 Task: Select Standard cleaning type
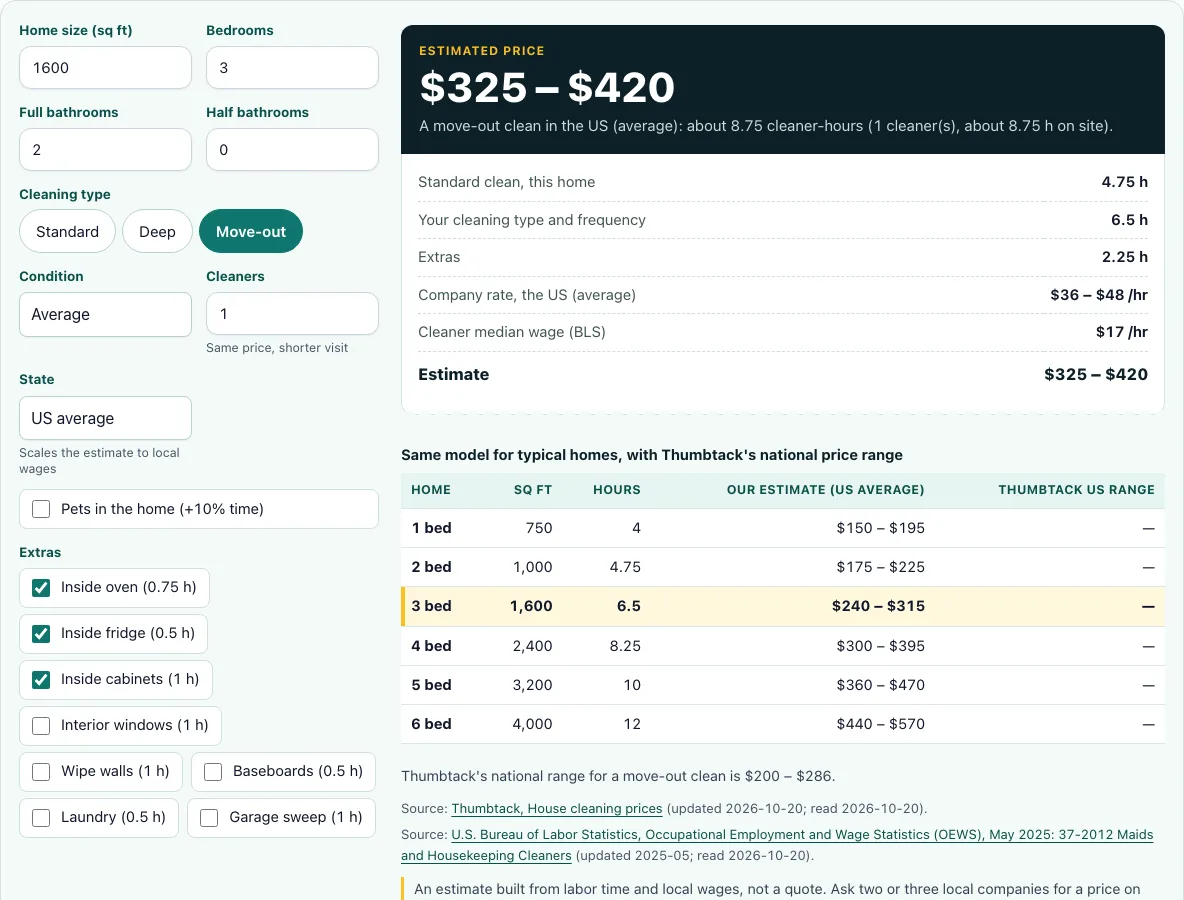[x=67, y=231]
